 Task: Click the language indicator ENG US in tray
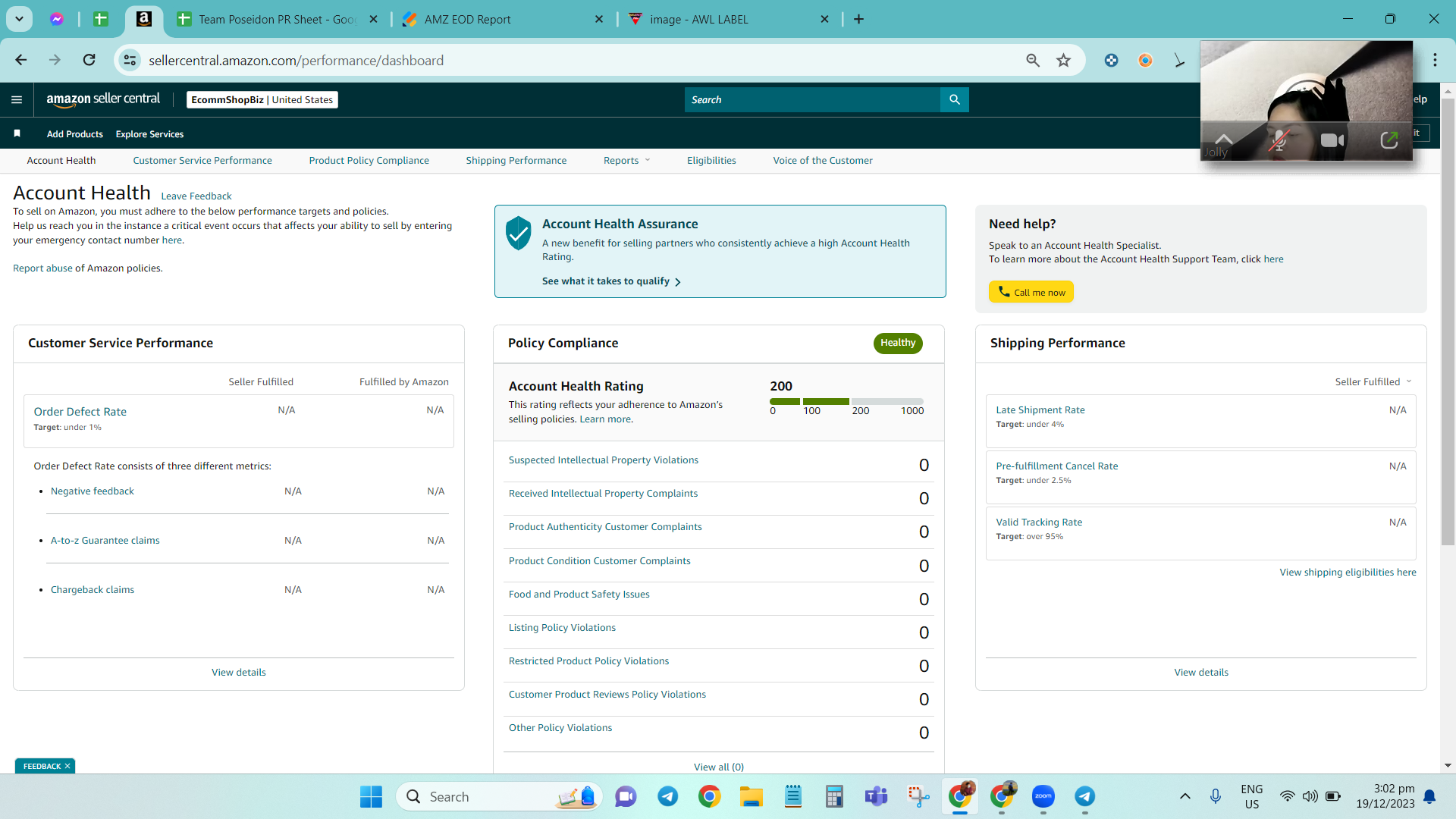(1252, 796)
